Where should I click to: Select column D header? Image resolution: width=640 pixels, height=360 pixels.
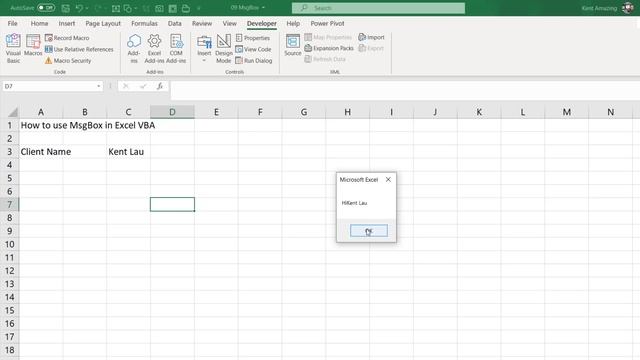coord(172,112)
